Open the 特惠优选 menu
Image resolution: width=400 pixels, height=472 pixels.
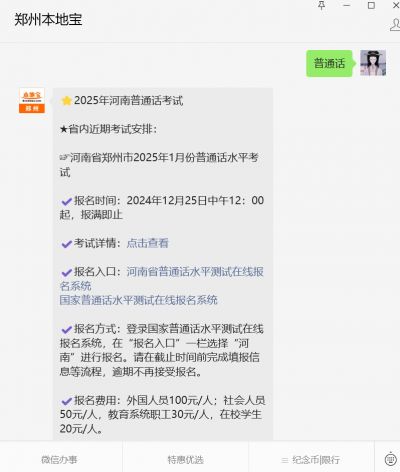(x=185, y=460)
